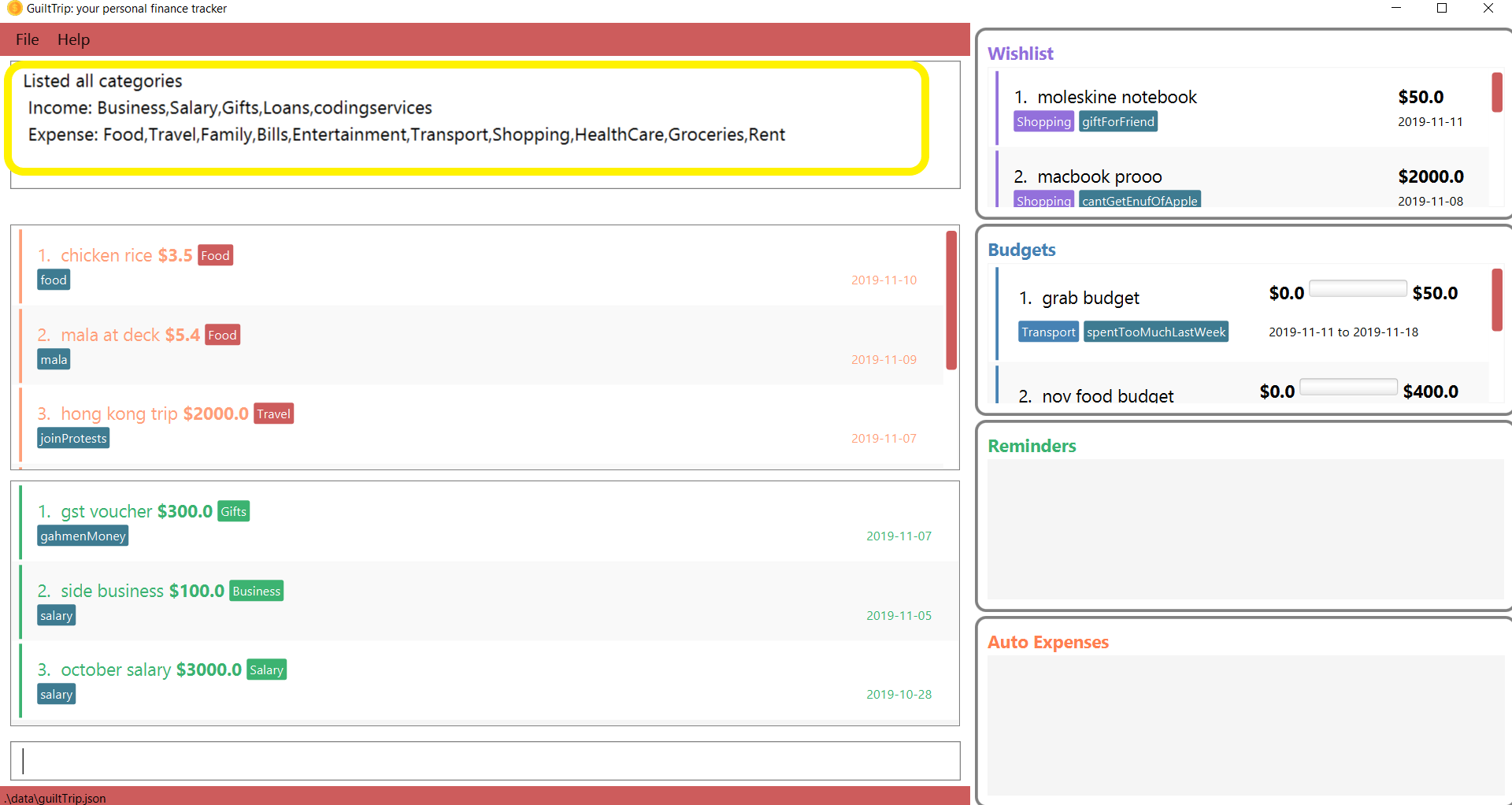Click the nov food budget progress bar
Image resolution: width=1512 pixels, height=805 pixels.
point(1348,387)
